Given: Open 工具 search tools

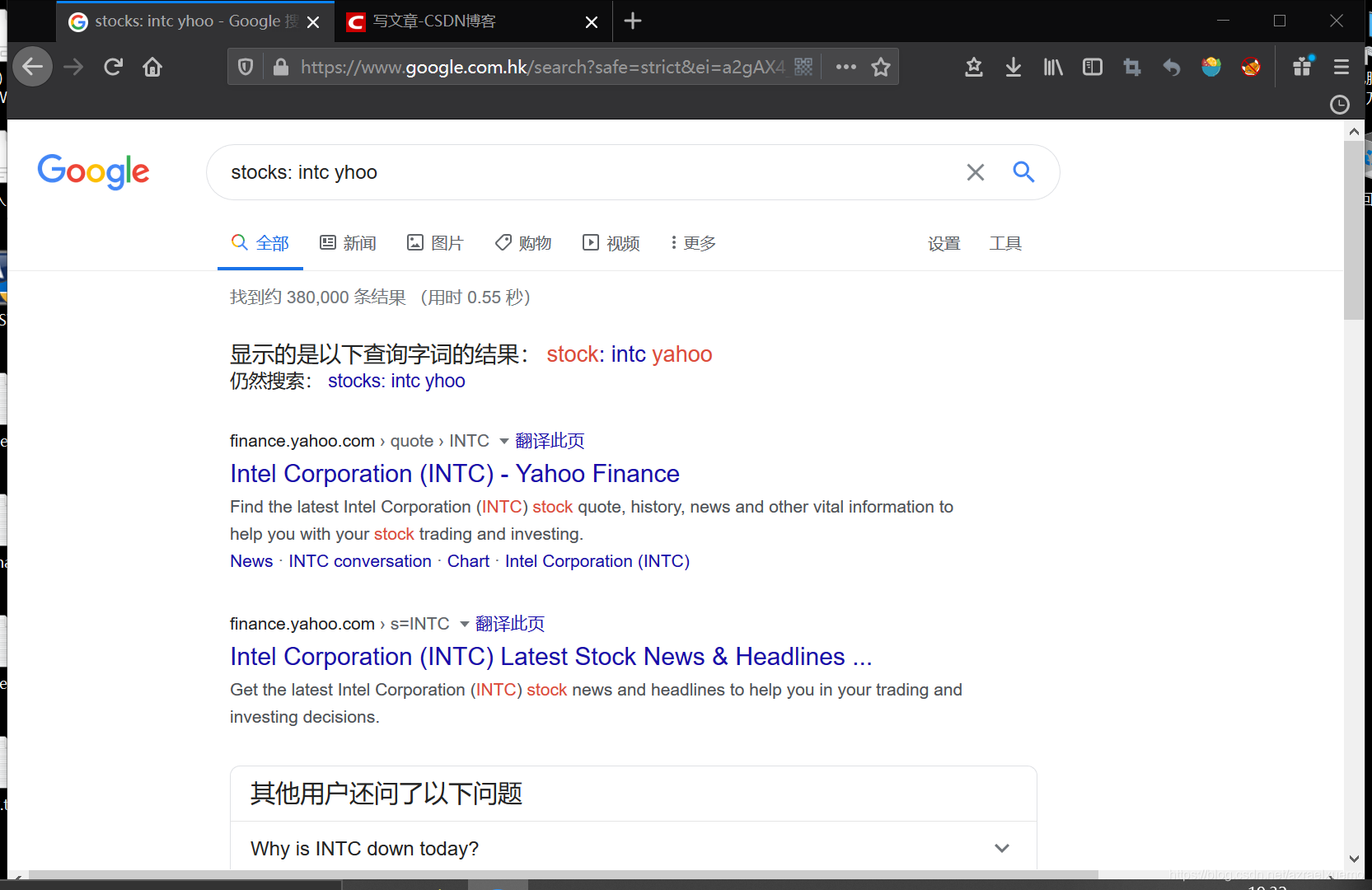Looking at the screenshot, I should (x=1005, y=243).
